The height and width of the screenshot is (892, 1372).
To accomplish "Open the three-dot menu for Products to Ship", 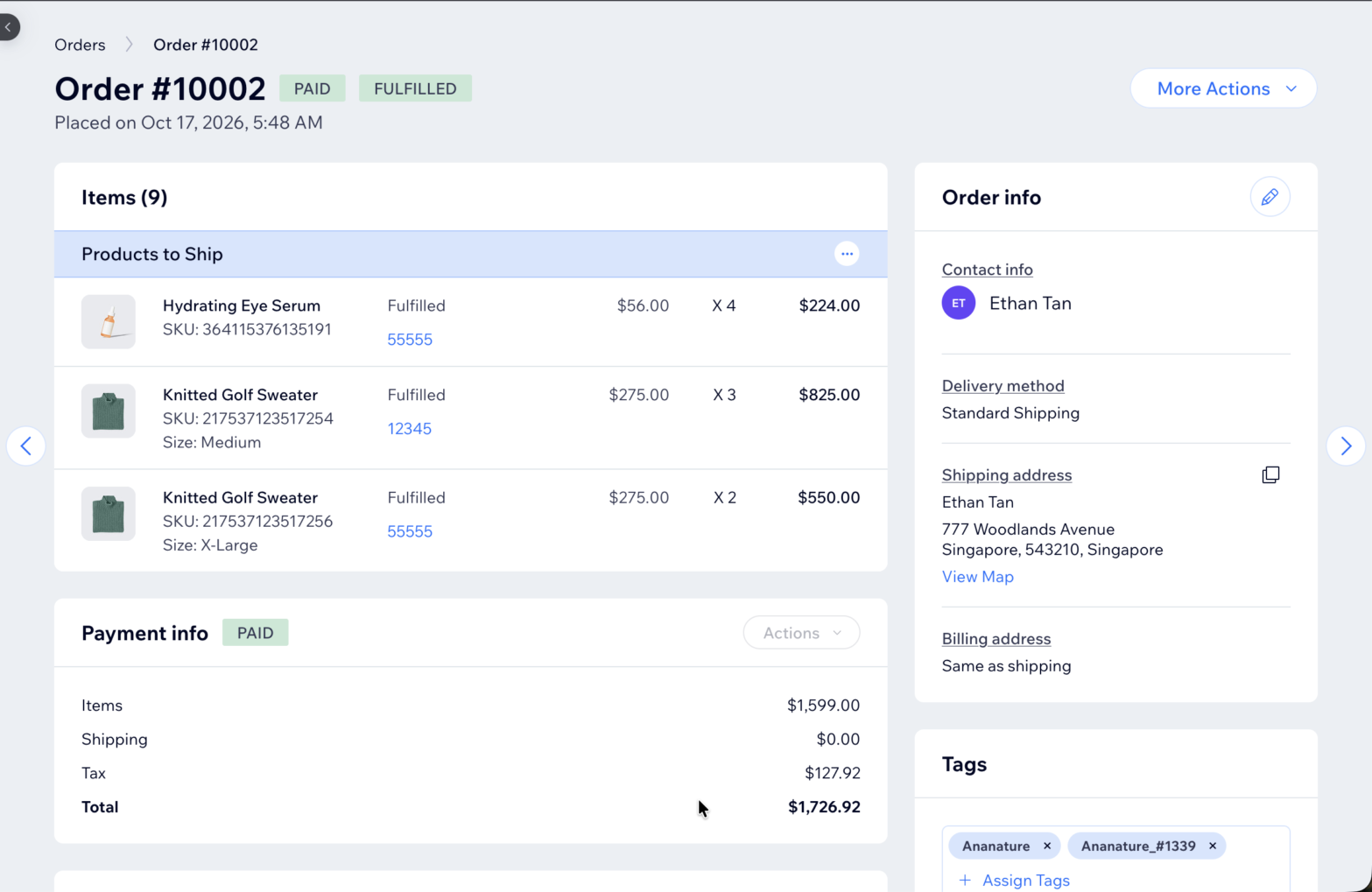I will pyautogui.click(x=847, y=254).
